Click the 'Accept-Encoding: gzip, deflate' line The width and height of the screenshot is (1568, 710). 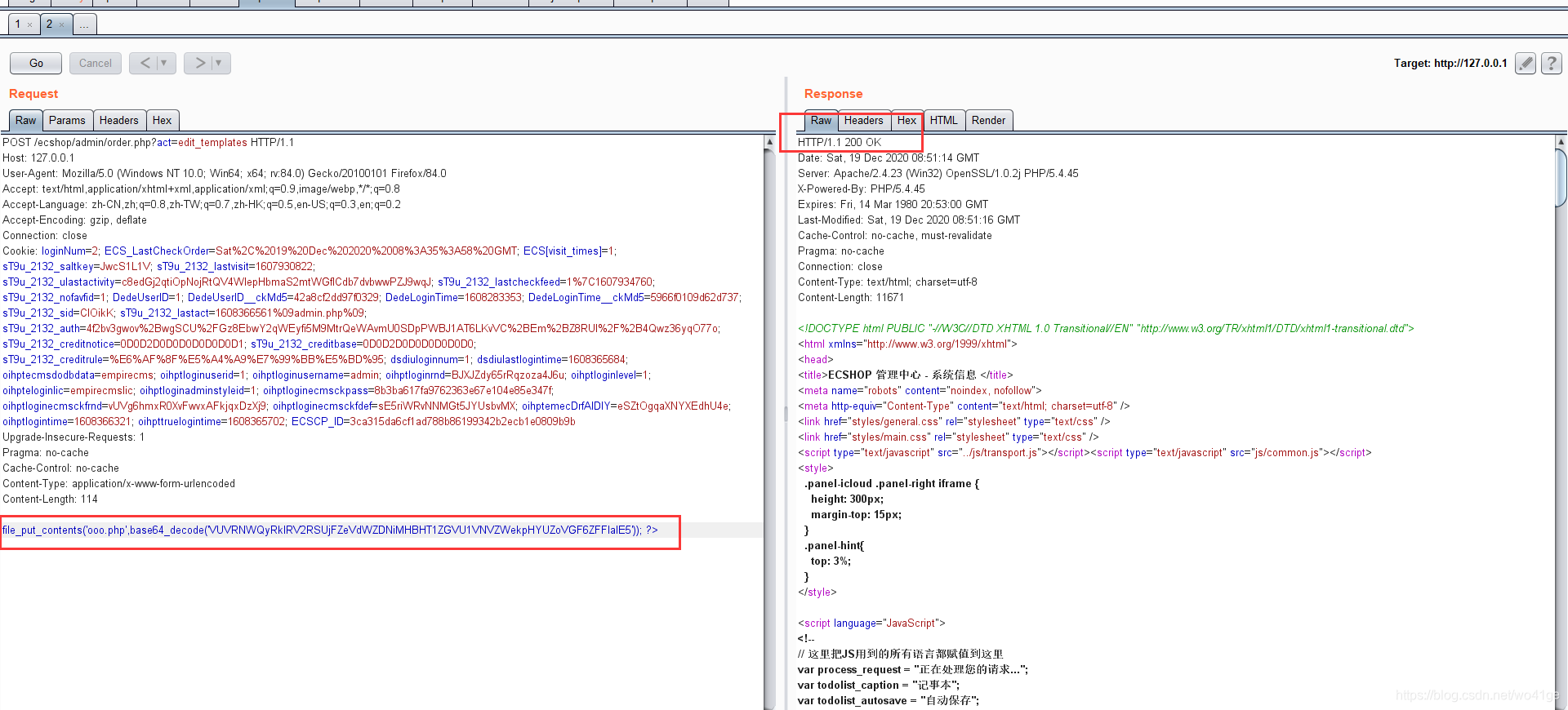tap(74, 220)
